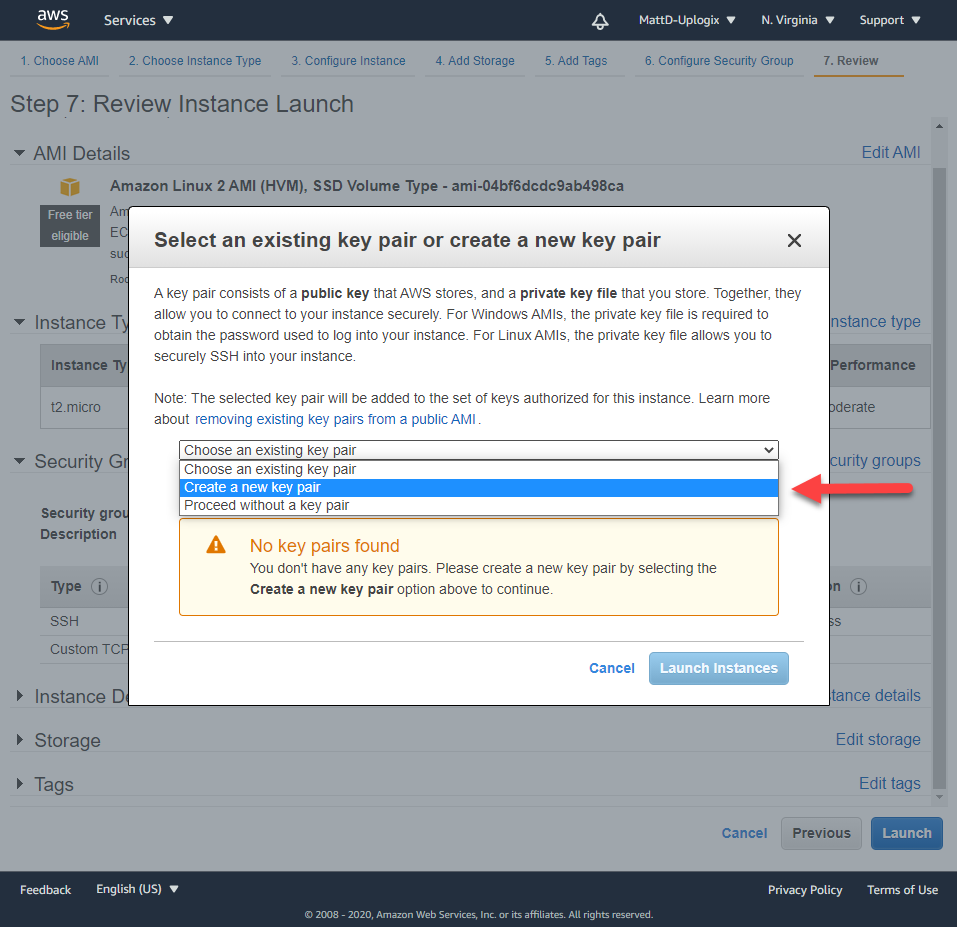Click the key pair combo box
This screenshot has width=957, height=927.
point(478,450)
